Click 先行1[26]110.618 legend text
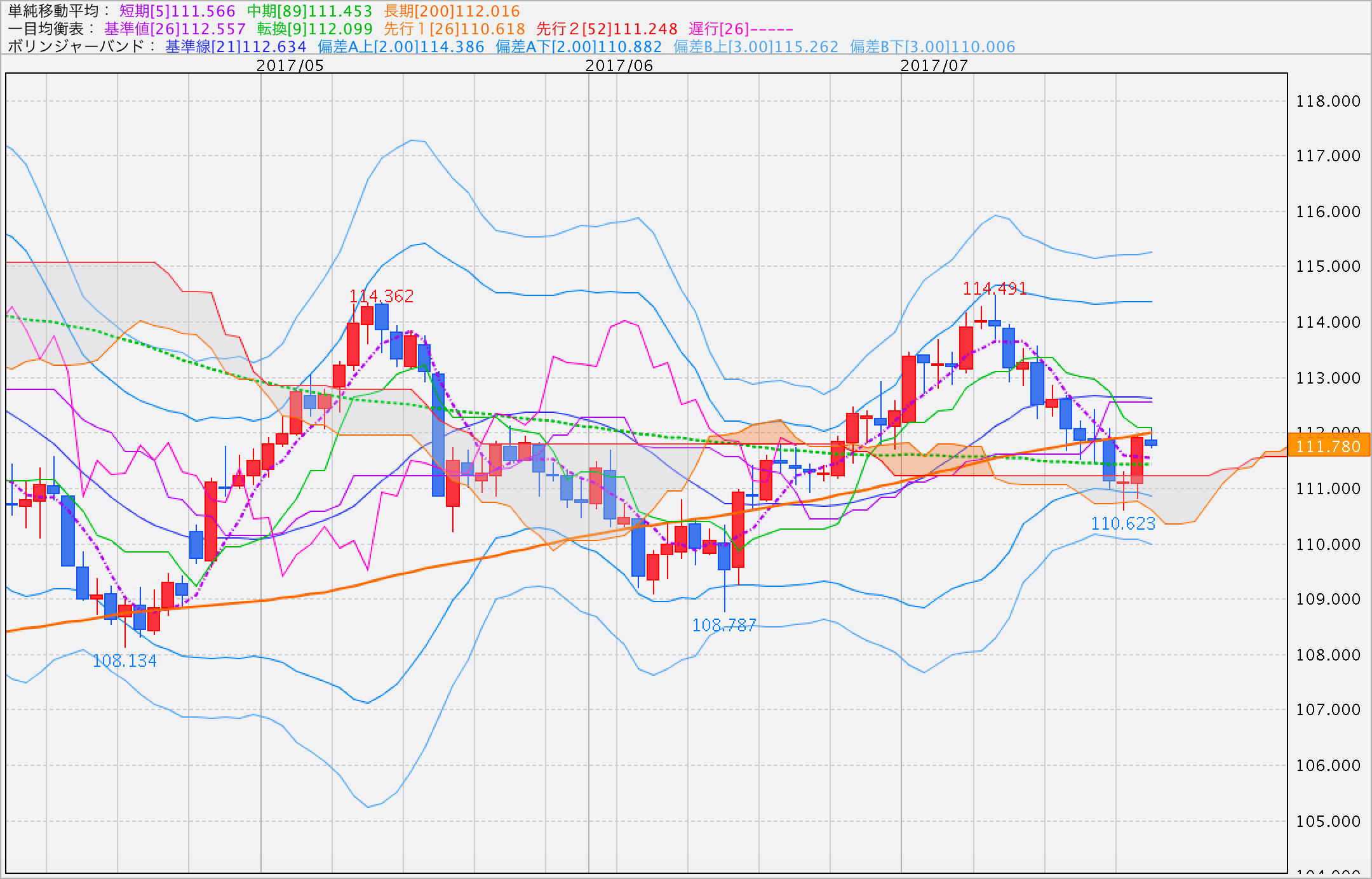 (x=454, y=29)
